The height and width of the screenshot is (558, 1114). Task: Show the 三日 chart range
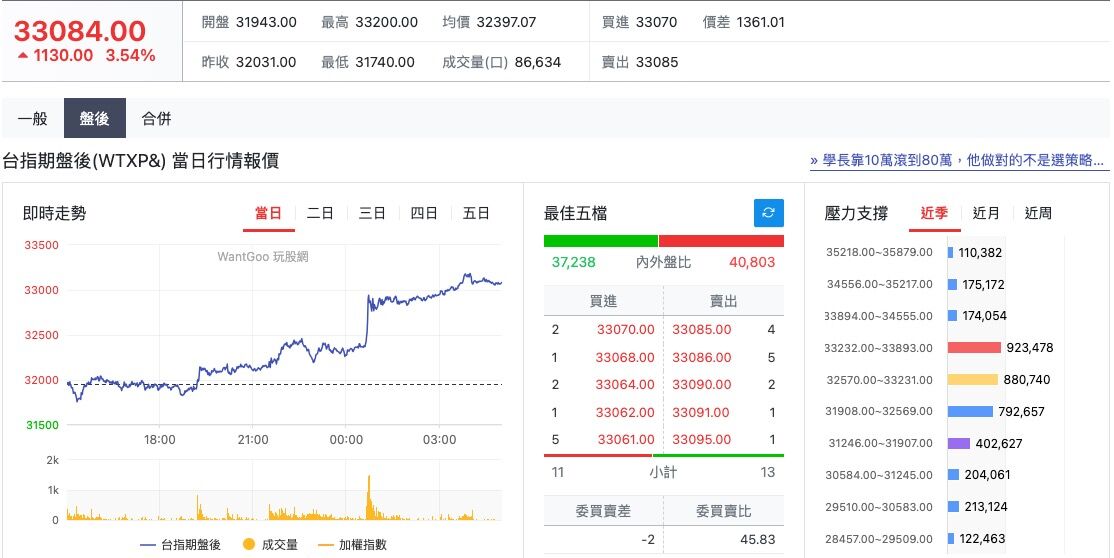click(372, 213)
